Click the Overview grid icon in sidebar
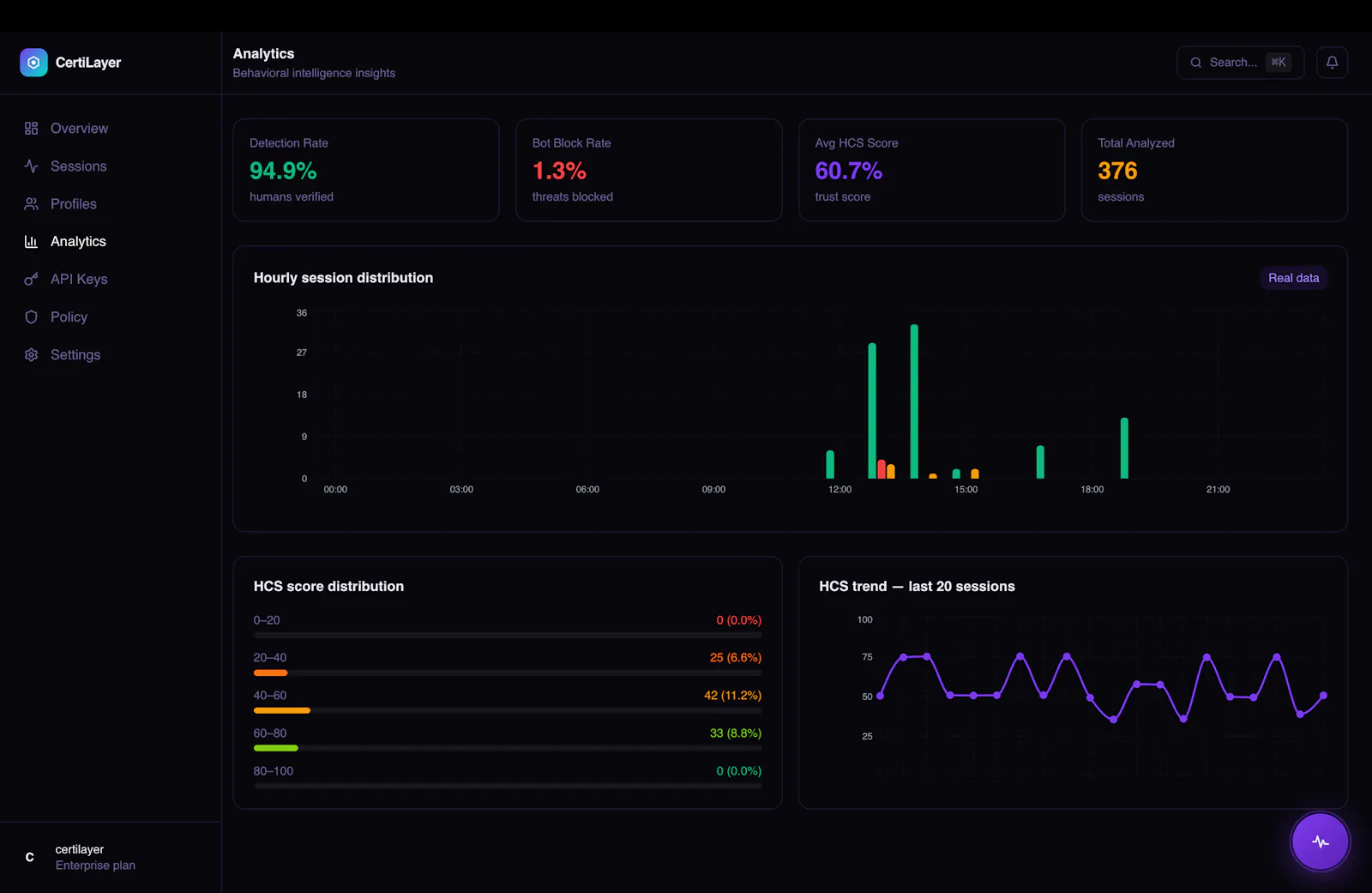 (x=32, y=128)
